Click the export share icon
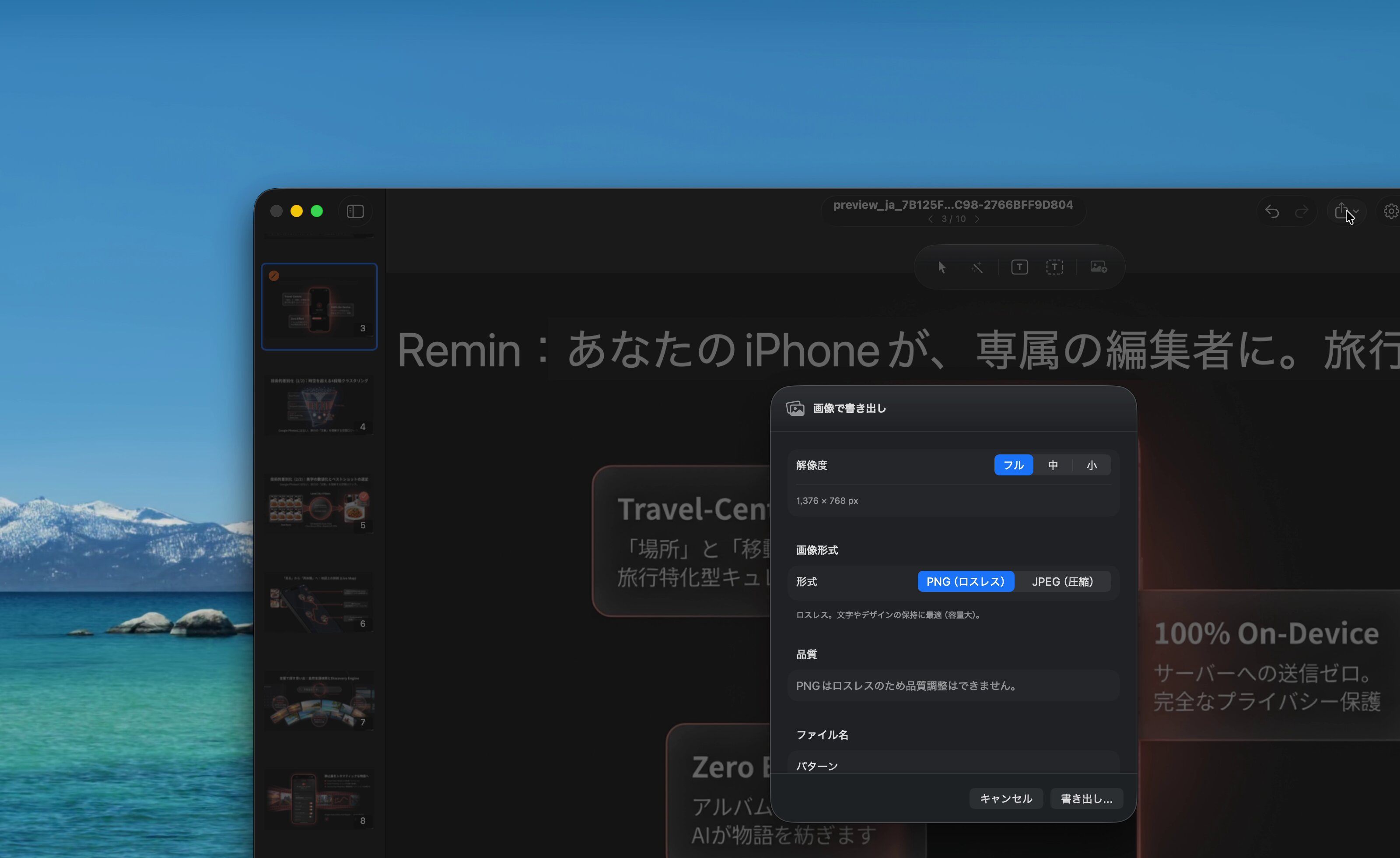1400x858 pixels. point(1341,211)
